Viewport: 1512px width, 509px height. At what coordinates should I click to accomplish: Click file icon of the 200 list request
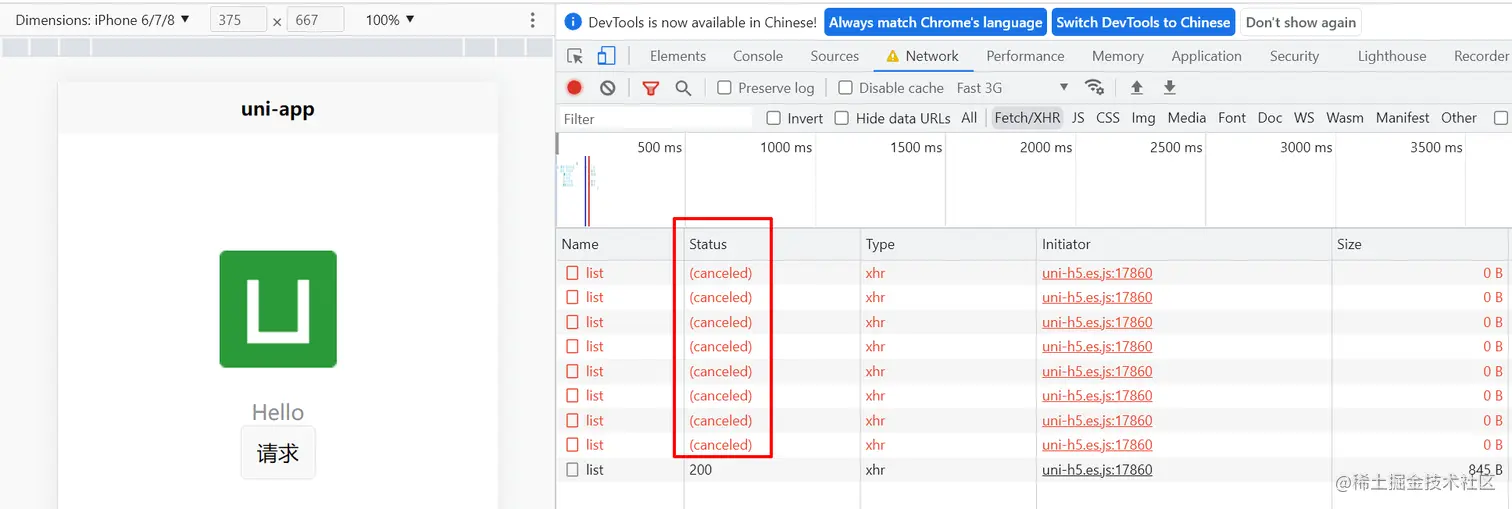tap(572, 470)
